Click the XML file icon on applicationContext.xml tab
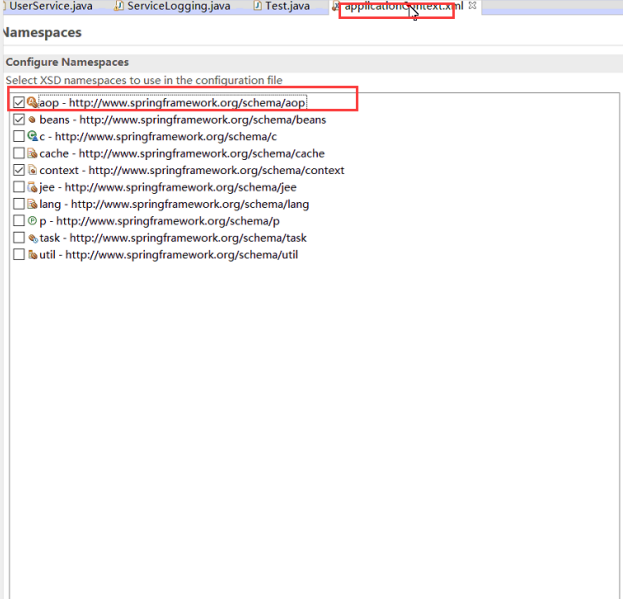Image resolution: width=623 pixels, height=599 pixels. (336, 6)
